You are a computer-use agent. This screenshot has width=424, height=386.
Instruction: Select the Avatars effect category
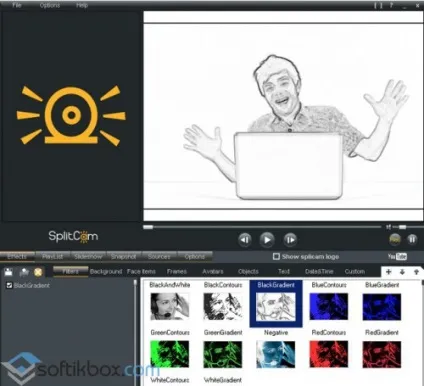[x=213, y=272]
